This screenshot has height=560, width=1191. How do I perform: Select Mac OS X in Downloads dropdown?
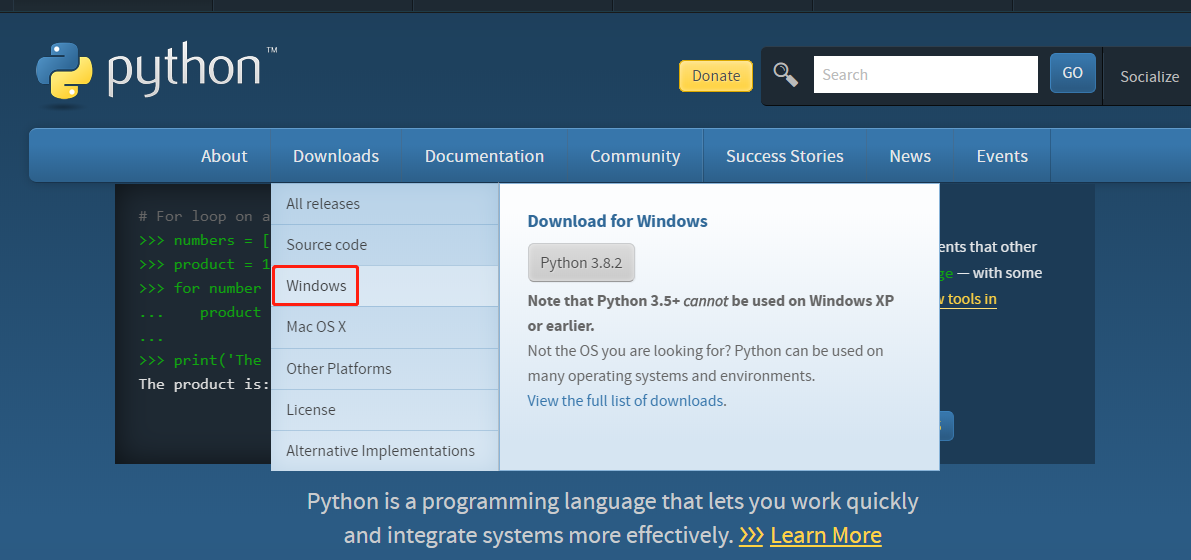(384, 327)
